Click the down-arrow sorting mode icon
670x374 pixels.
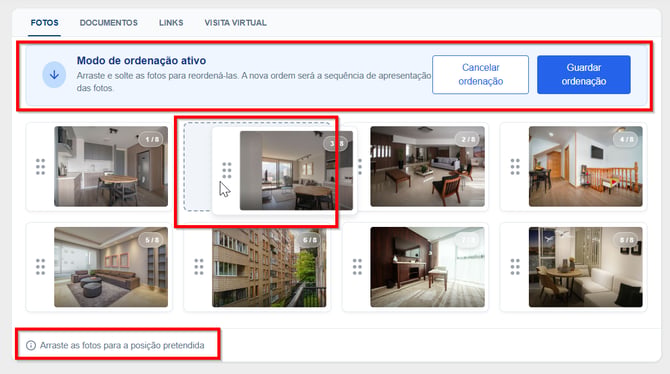coord(54,75)
